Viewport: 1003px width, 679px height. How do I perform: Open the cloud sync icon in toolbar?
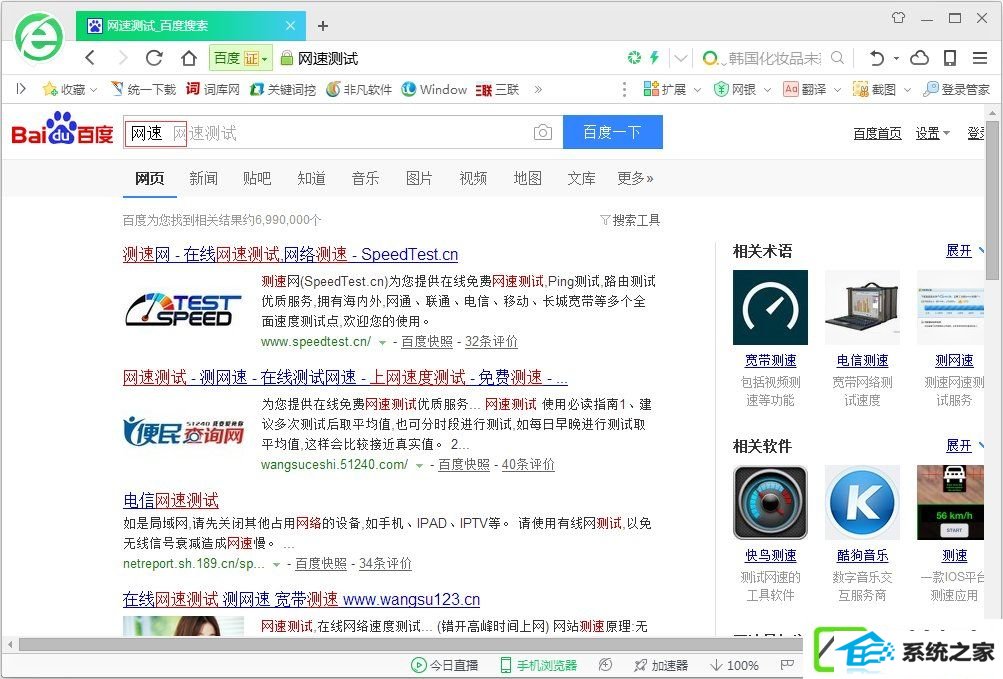coord(919,58)
